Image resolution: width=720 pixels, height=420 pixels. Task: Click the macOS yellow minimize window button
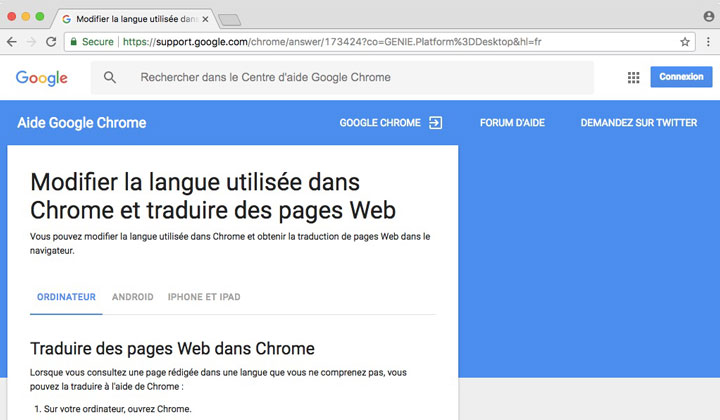26,17
